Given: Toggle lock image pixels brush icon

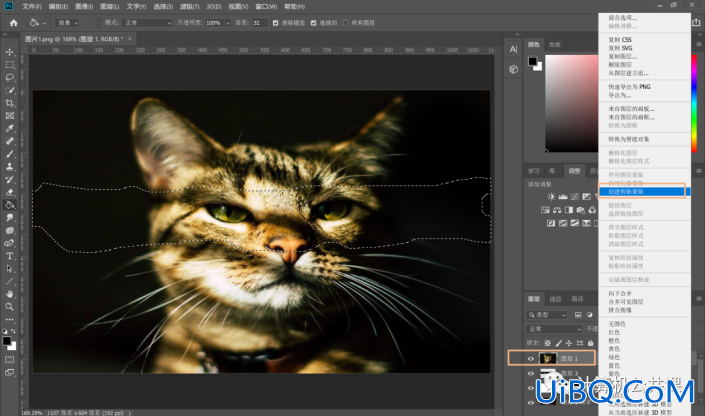Looking at the screenshot, I should tap(558, 343).
